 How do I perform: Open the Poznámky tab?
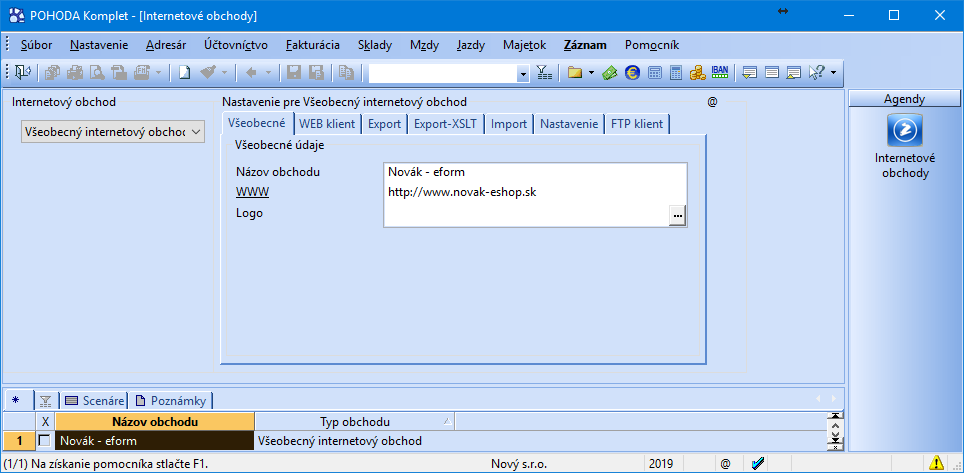click(171, 400)
